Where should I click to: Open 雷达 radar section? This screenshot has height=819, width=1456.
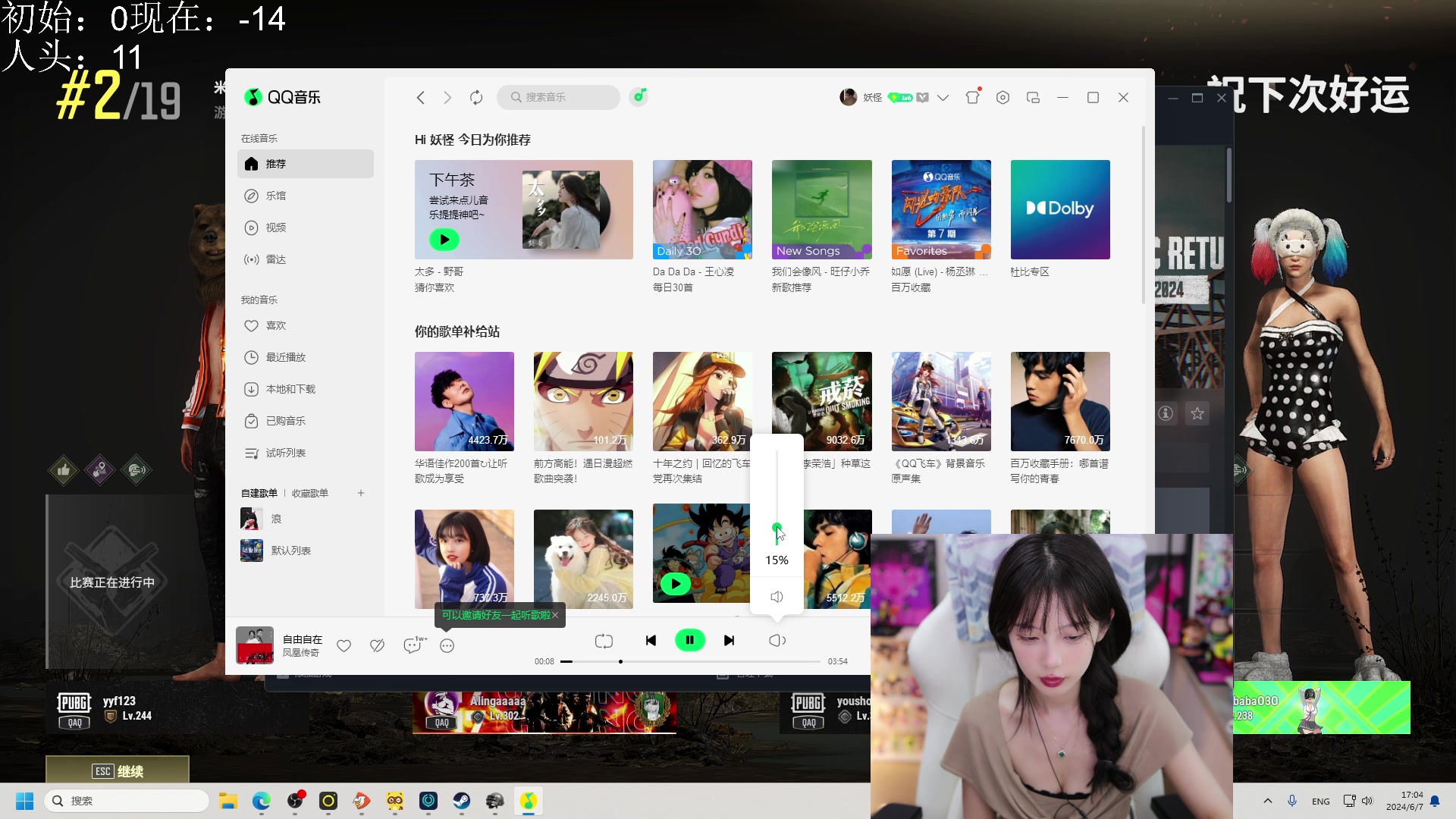[306, 259]
